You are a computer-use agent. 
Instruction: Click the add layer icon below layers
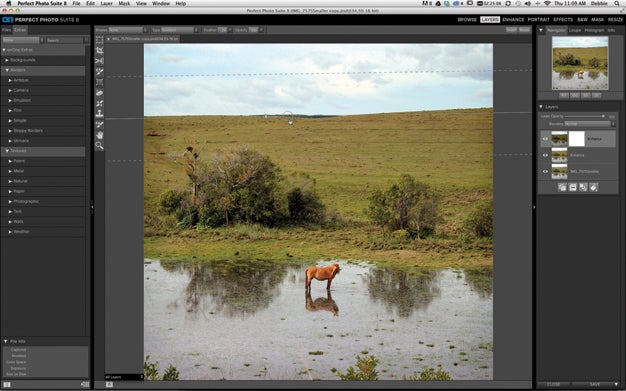(x=562, y=187)
